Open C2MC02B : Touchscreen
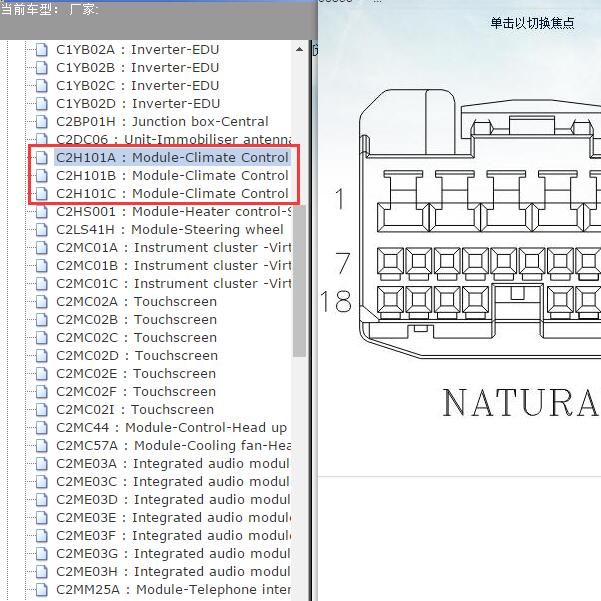This screenshot has width=601, height=601. pyautogui.click(x=136, y=320)
